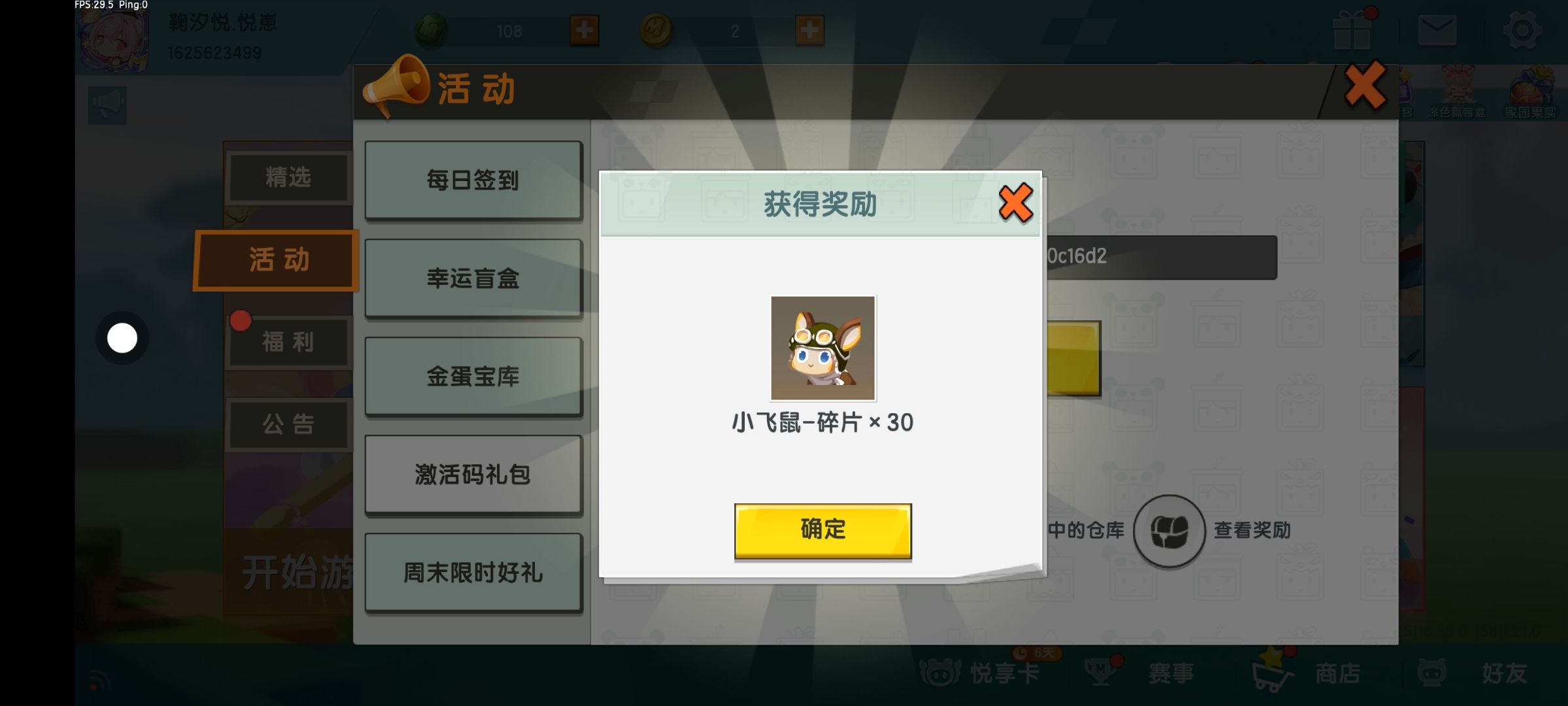The height and width of the screenshot is (706, 1568).
Task: Open the 每日签到 daily sign-in tab
Action: [473, 180]
